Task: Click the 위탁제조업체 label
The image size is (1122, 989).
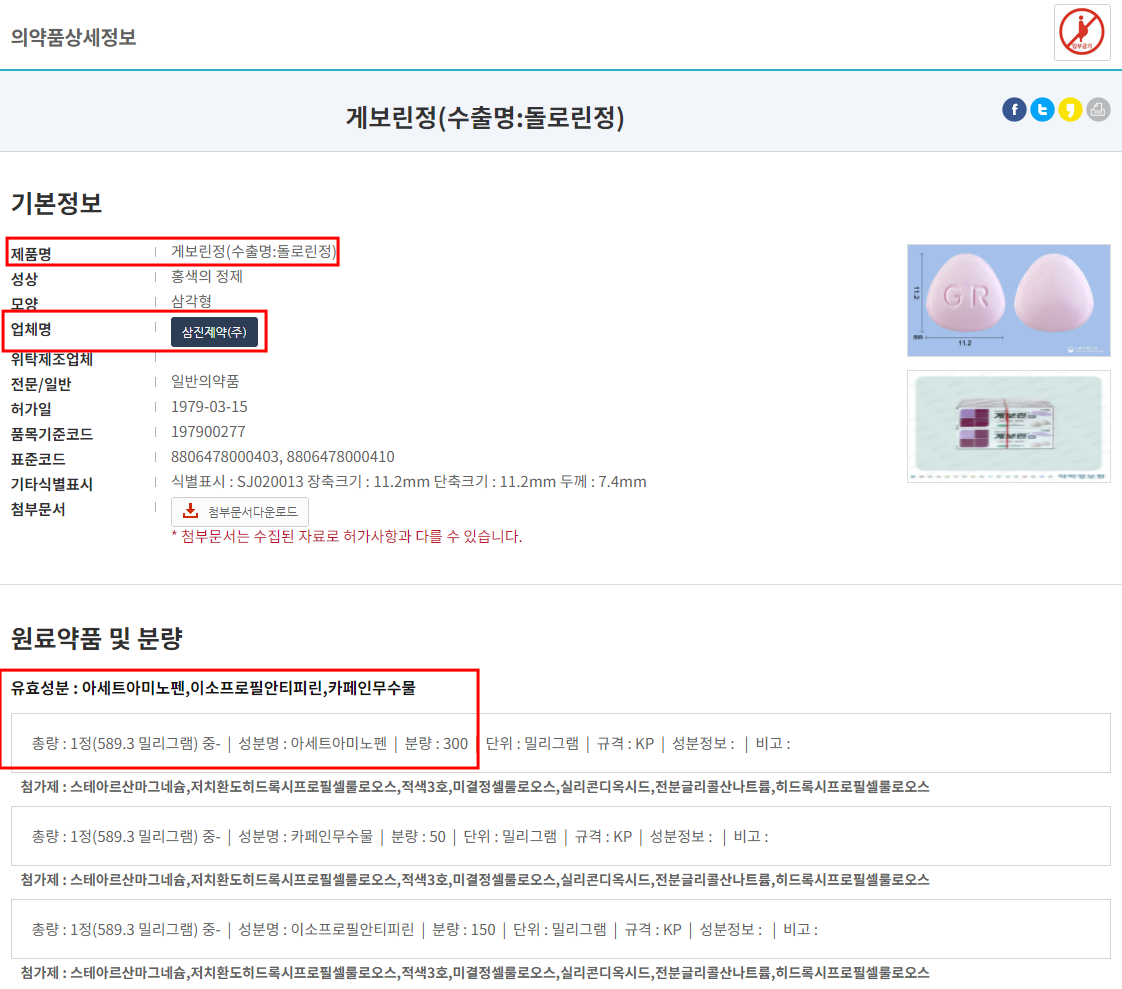Action: tap(52, 359)
